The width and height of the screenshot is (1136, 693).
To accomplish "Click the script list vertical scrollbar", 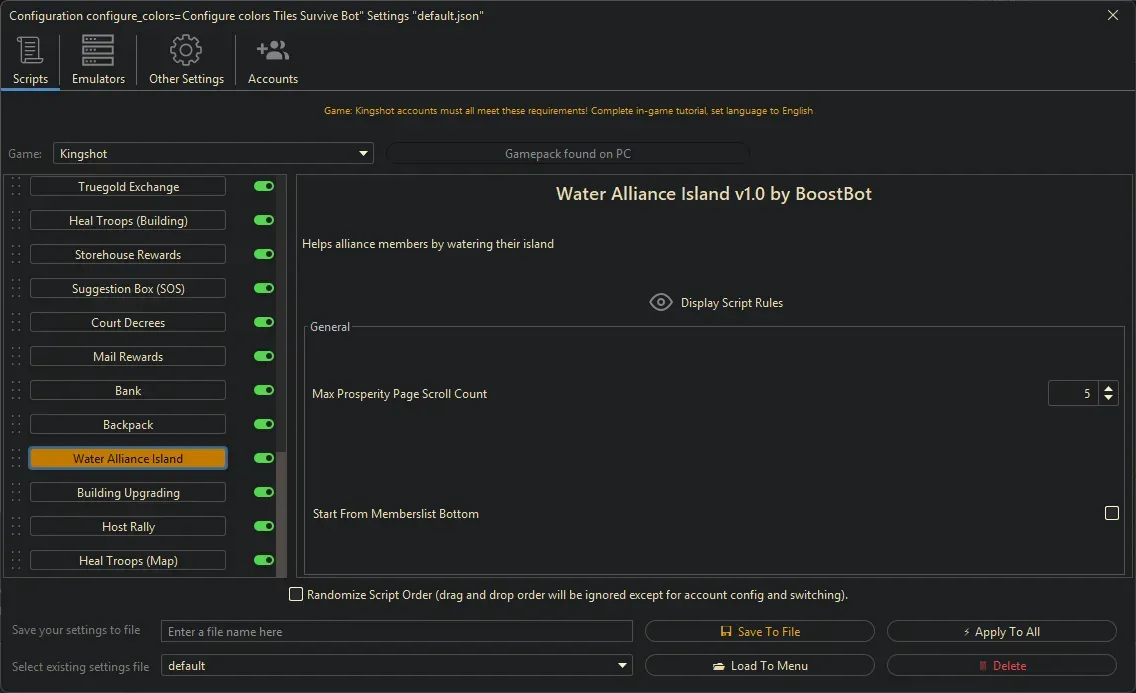I will [x=282, y=510].
